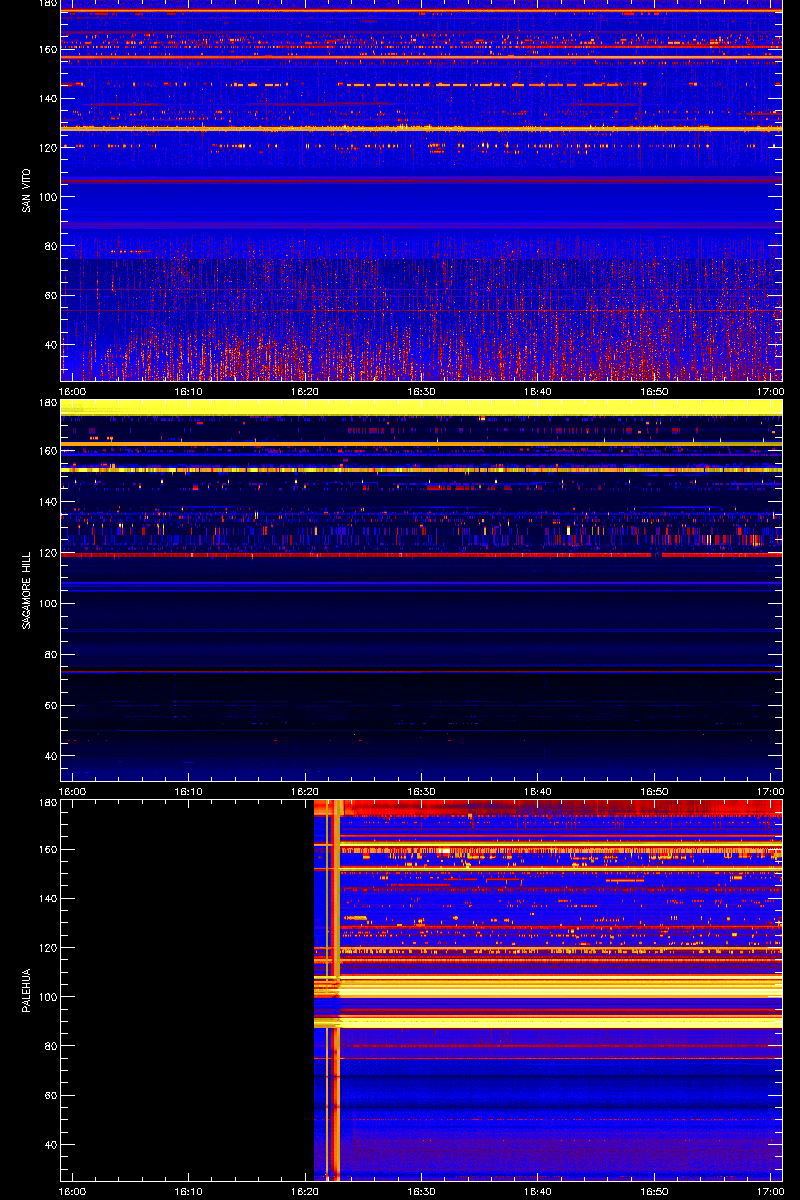
Task: Click the 180 frequency tick on Sagamore Hill axis
Action: pos(47,403)
